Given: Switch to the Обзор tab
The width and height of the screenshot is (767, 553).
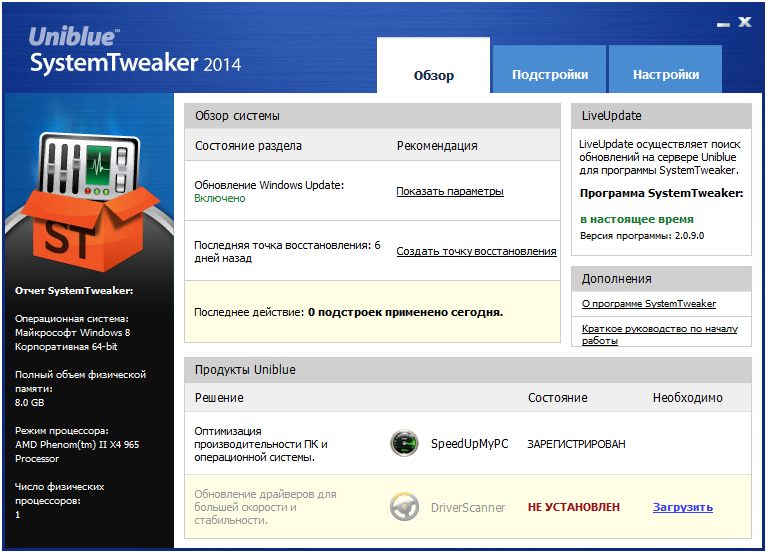Looking at the screenshot, I should pos(433,66).
